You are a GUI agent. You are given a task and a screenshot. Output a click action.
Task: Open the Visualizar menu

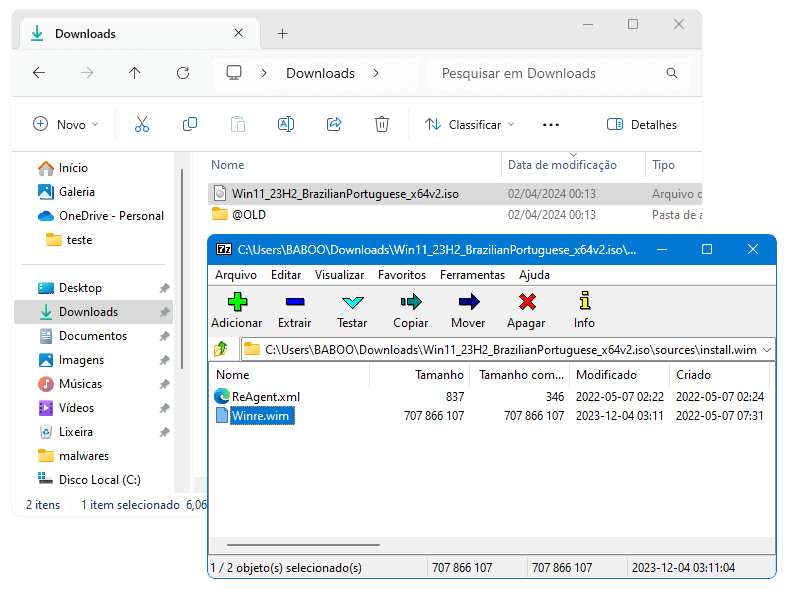click(x=339, y=275)
